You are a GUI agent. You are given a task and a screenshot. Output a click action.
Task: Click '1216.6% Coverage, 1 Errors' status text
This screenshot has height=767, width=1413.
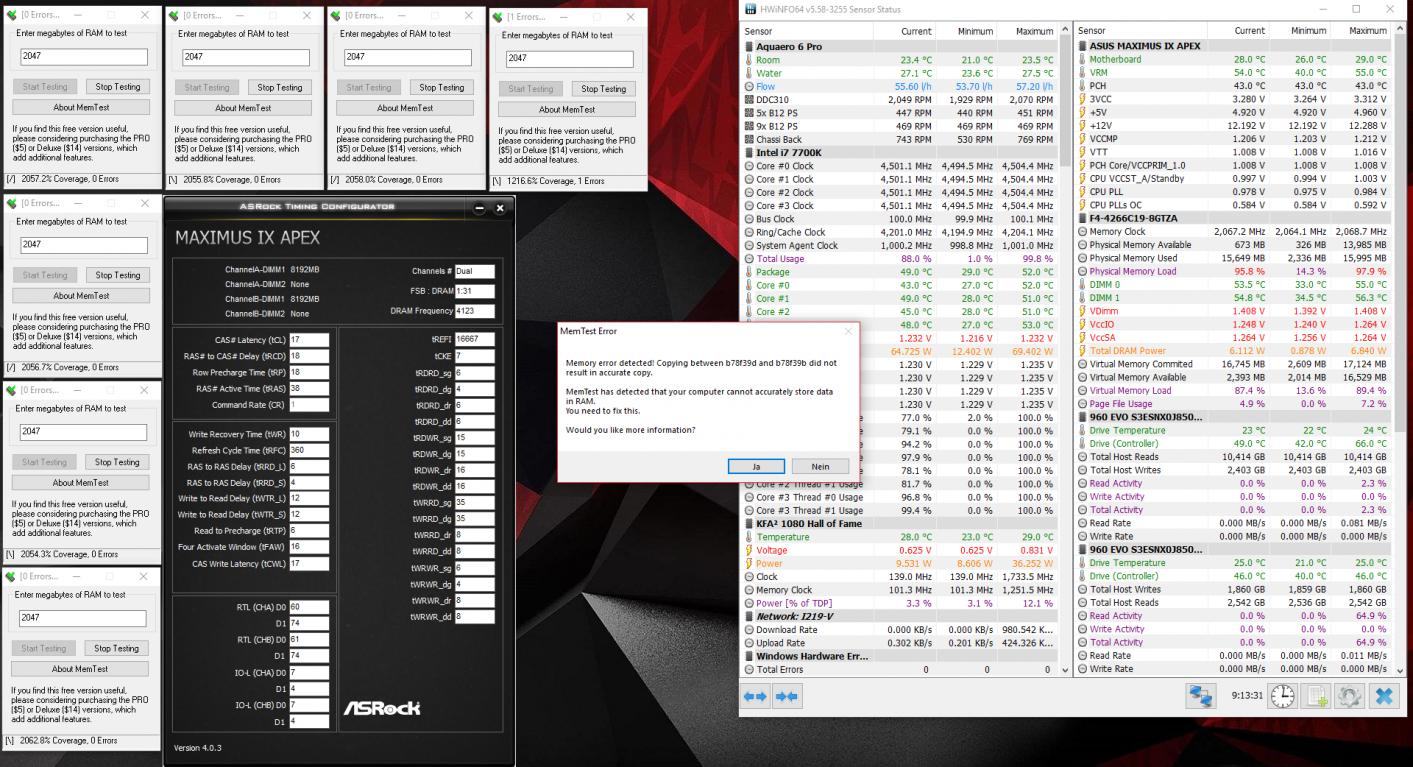[x=555, y=181]
